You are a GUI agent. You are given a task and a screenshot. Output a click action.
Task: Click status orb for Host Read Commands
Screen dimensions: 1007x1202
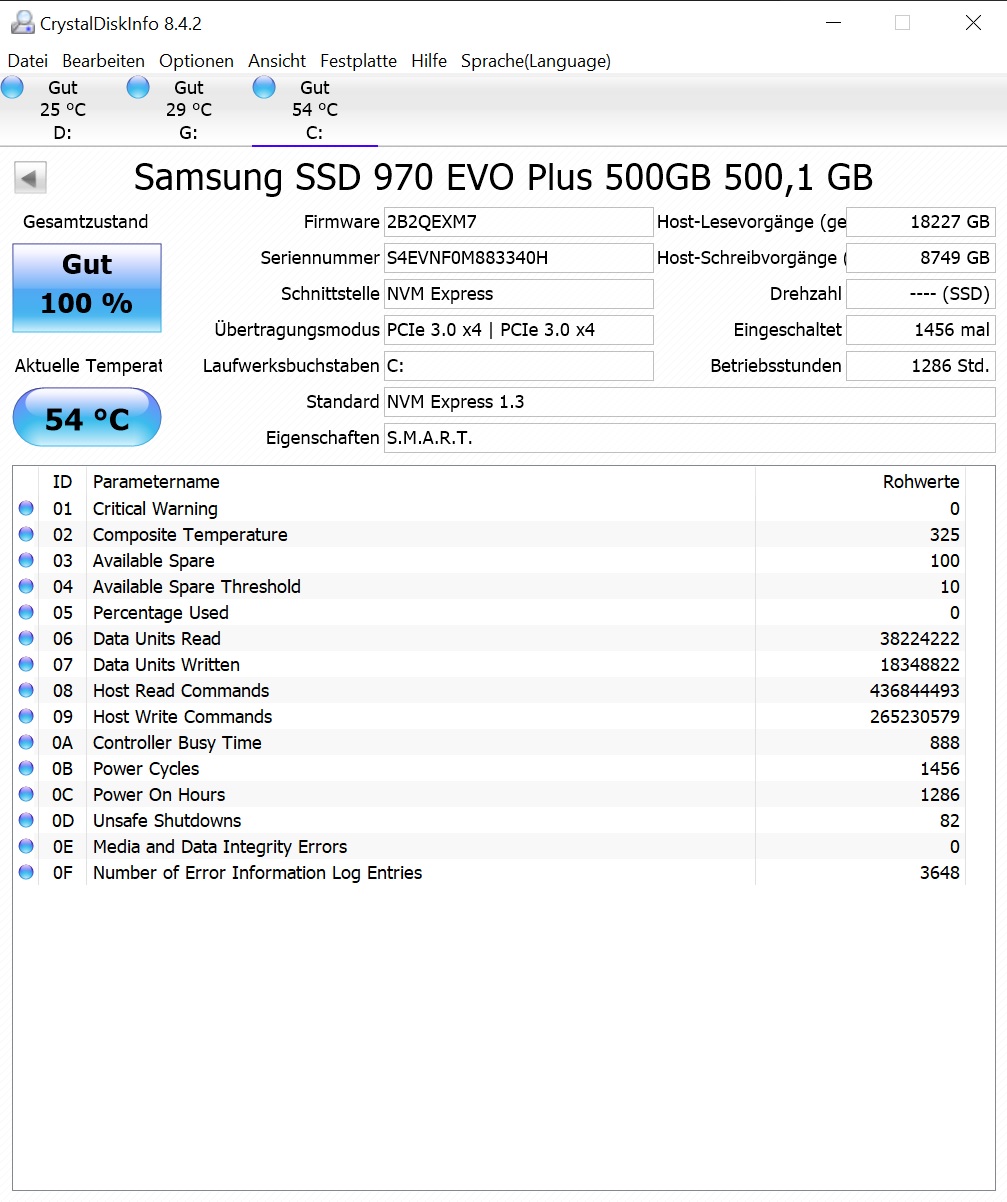pos(26,691)
